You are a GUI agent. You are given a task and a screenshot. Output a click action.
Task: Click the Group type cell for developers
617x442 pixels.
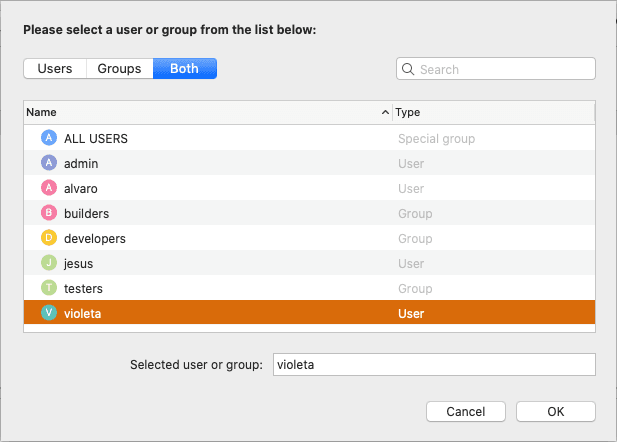click(415, 239)
